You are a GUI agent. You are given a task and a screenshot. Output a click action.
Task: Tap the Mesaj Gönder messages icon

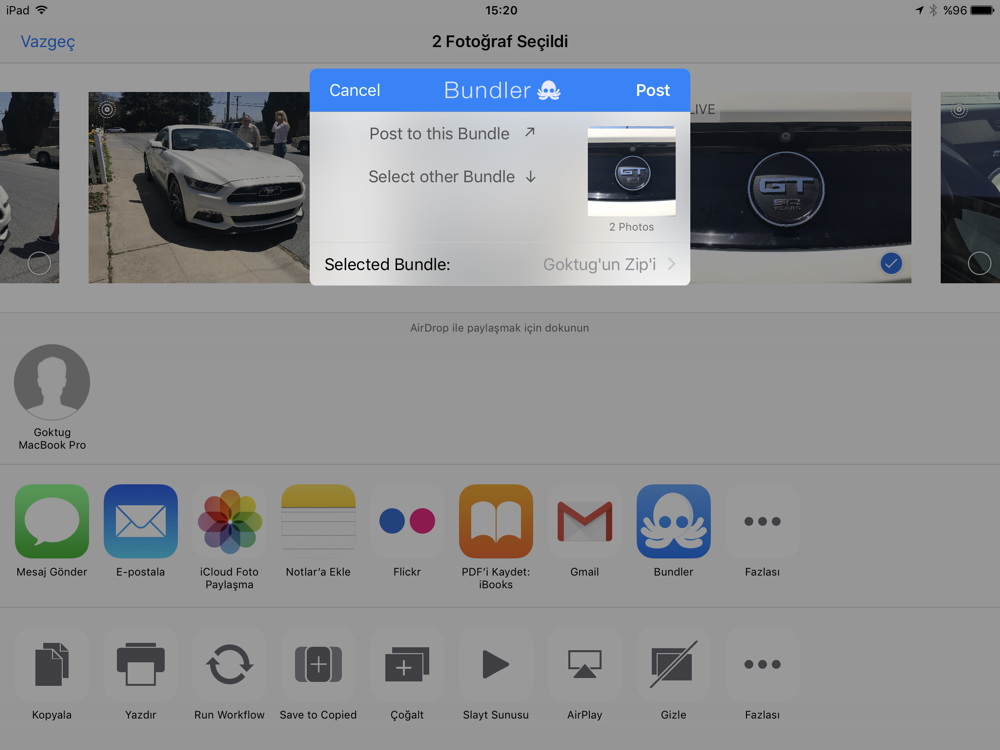click(52, 522)
